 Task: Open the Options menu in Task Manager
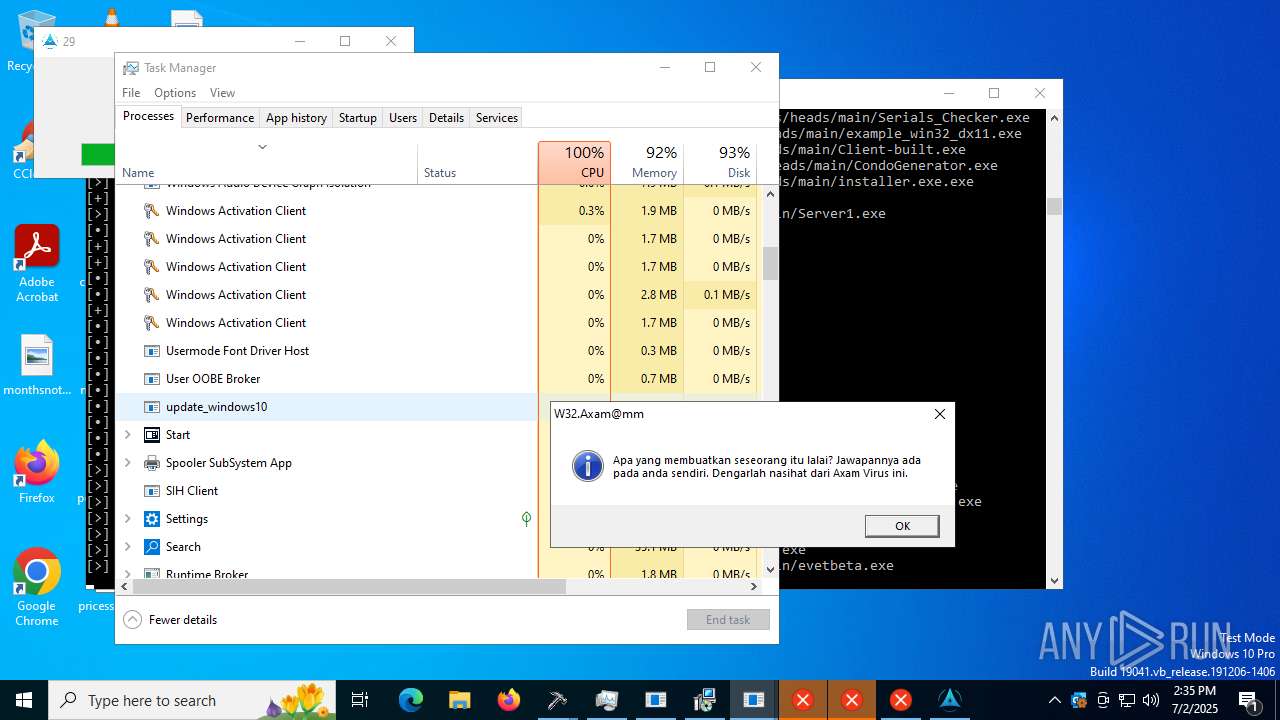(x=175, y=93)
